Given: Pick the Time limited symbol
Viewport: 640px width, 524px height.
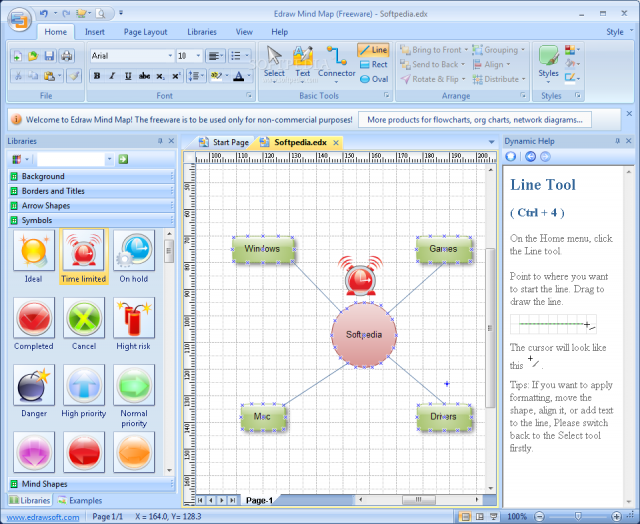Looking at the screenshot, I should 84,257.
